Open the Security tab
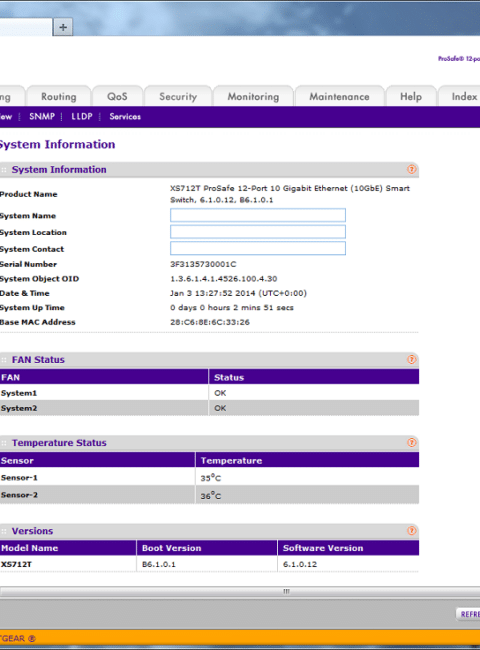This screenshot has height=650, width=480. (178, 96)
